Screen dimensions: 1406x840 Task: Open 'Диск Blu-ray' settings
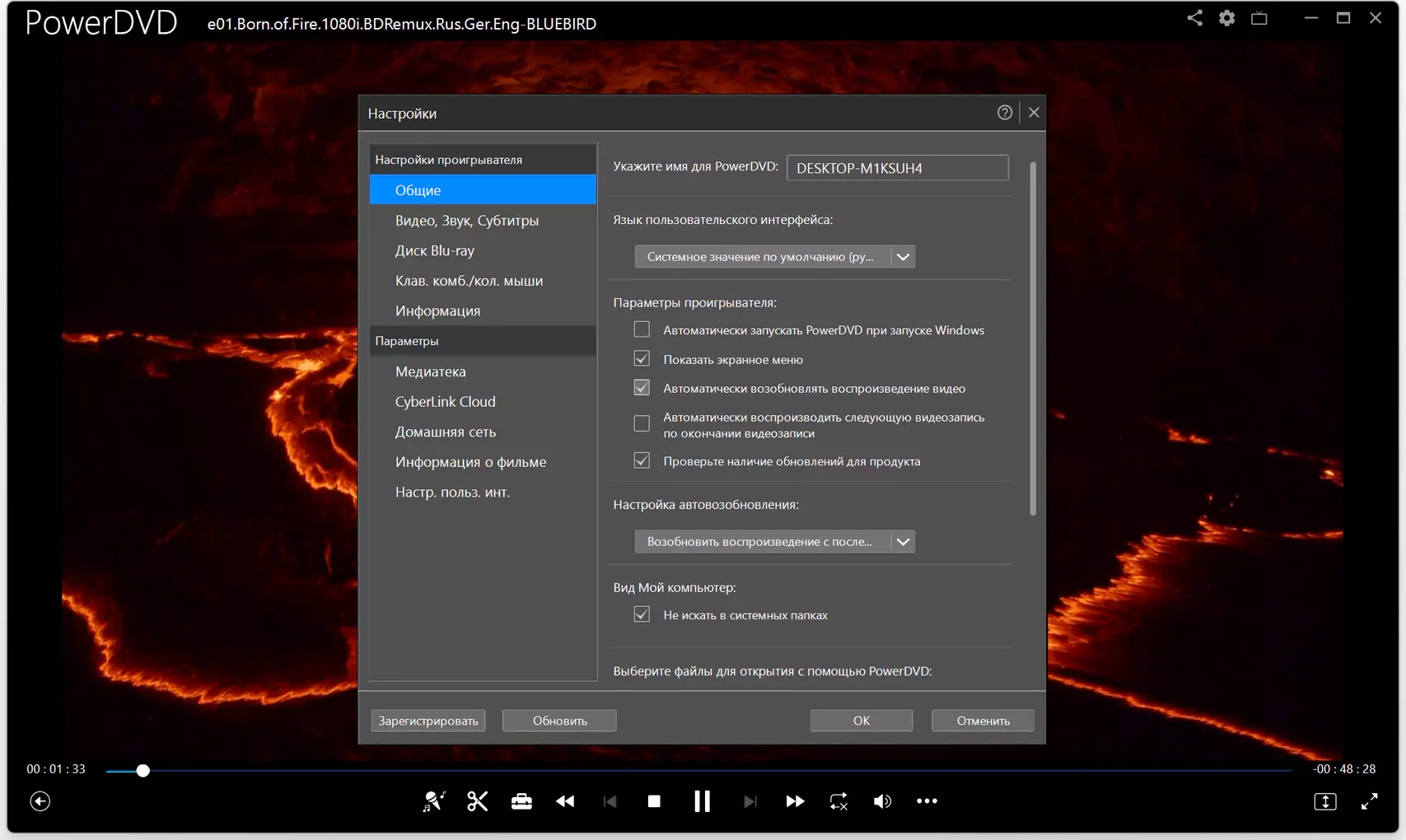pos(483,250)
